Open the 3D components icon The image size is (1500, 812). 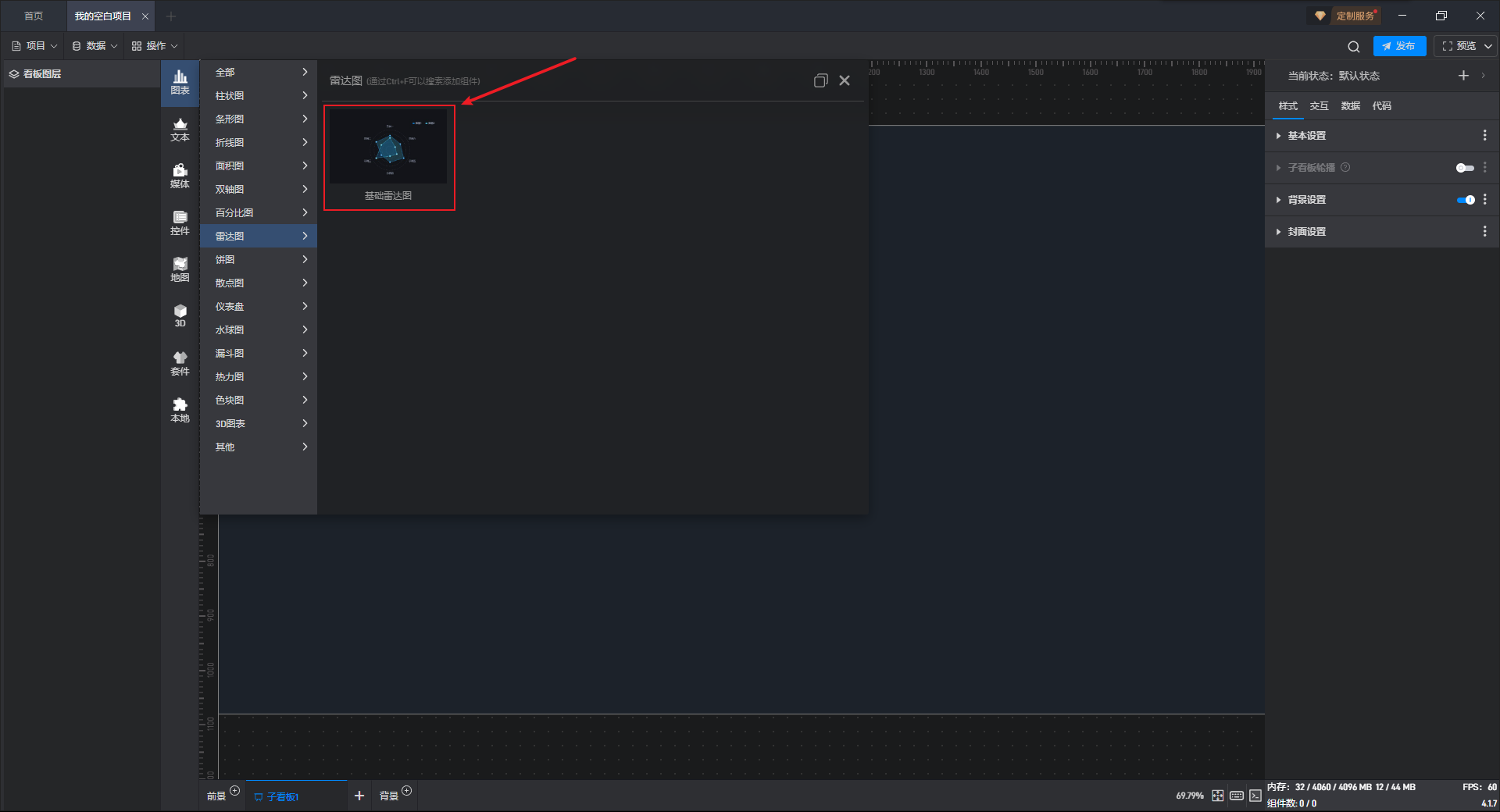pyautogui.click(x=180, y=316)
